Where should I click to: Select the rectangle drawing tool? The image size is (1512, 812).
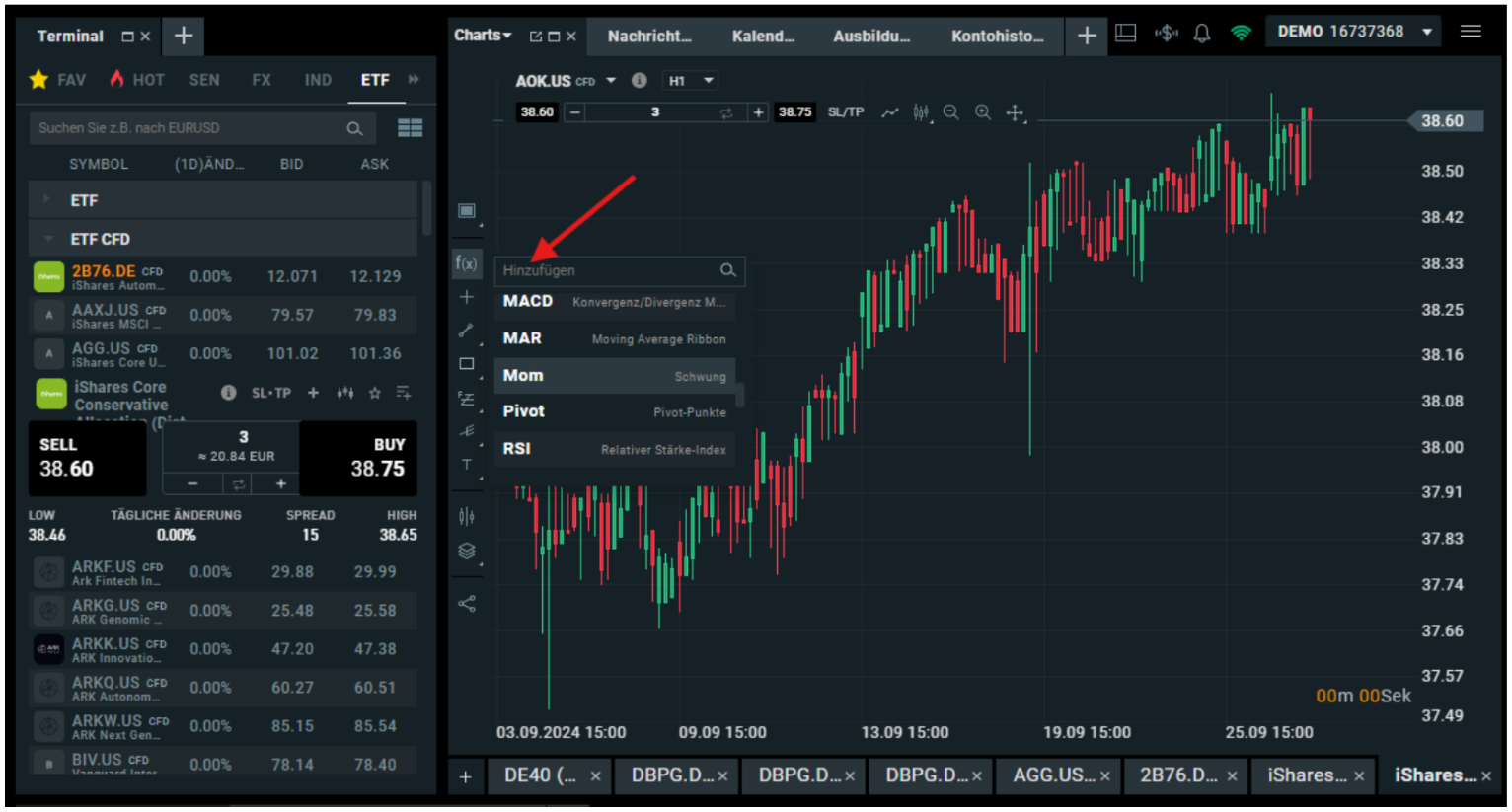point(467,363)
